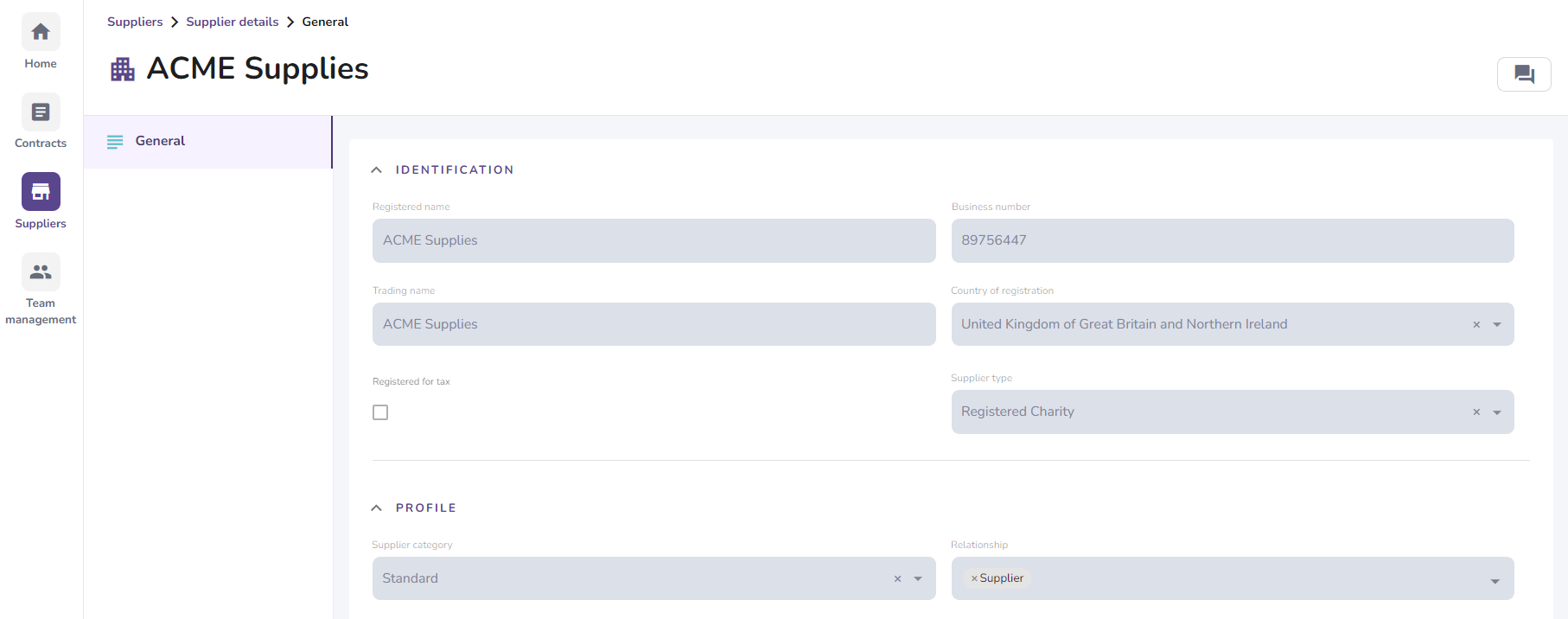Click the Suppliers store icon
The image size is (1568, 619).
click(41, 192)
